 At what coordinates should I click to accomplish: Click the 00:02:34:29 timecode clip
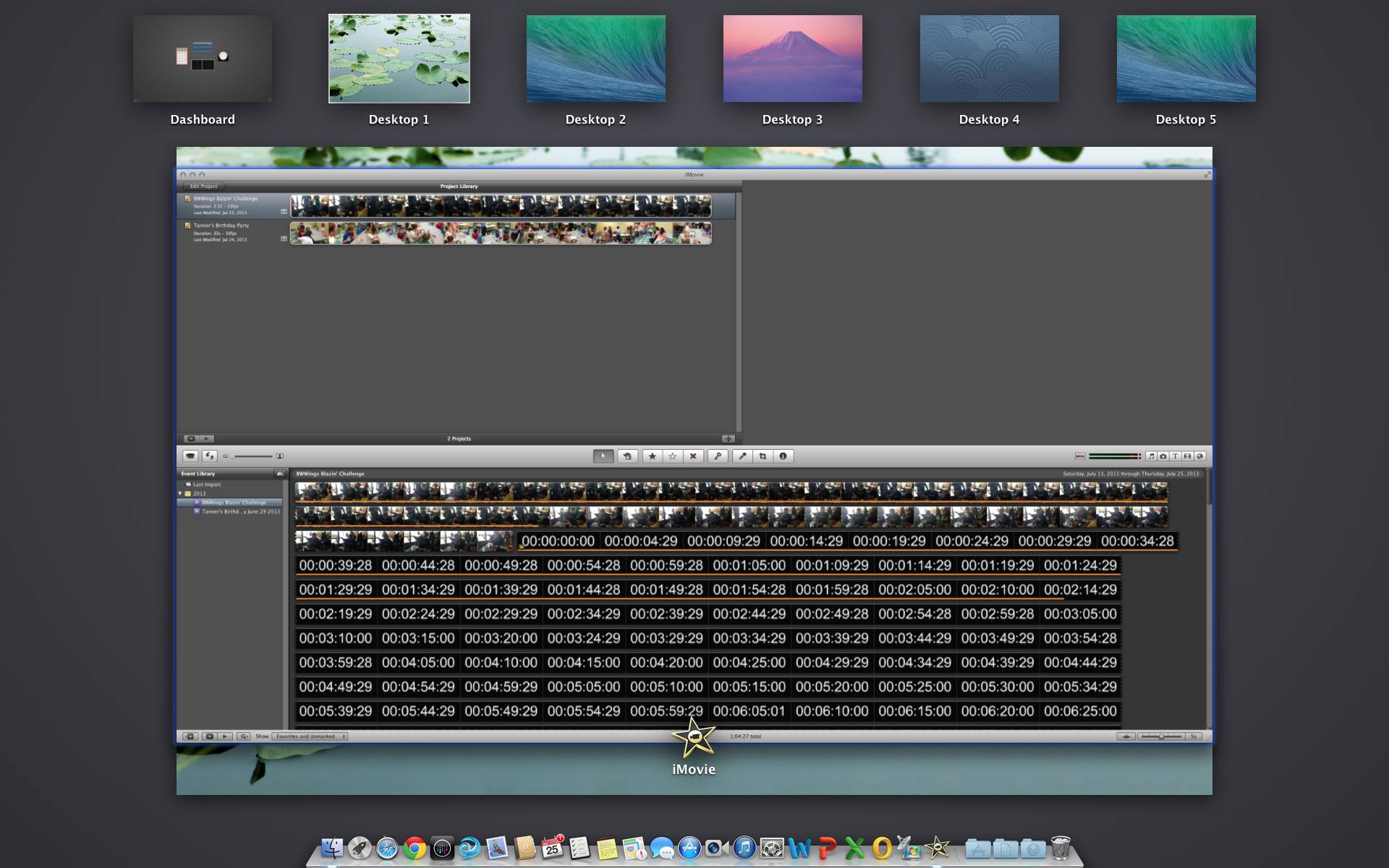583,614
